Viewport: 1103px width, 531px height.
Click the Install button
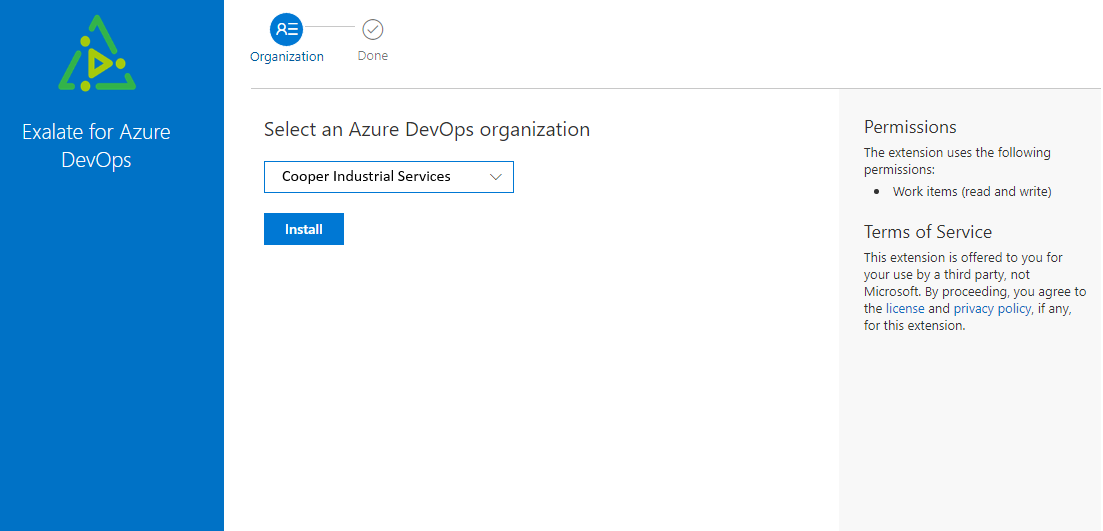[x=304, y=229]
